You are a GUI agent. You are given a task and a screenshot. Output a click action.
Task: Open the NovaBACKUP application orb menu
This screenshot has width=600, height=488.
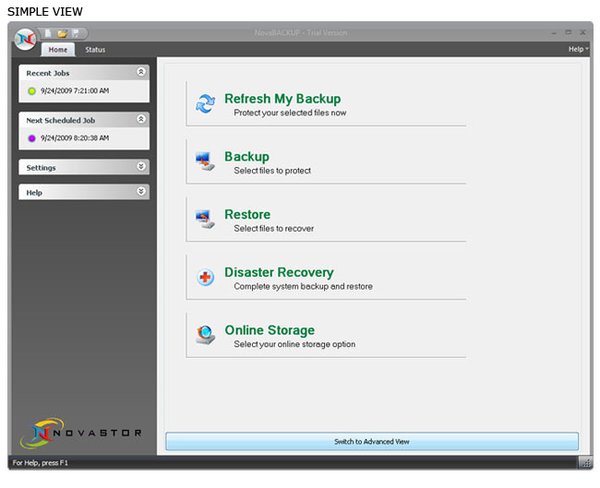point(26,39)
